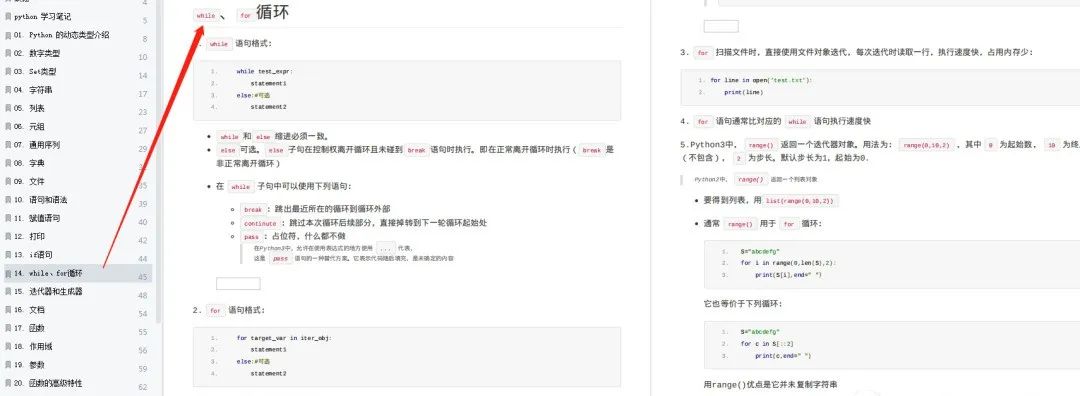Screen dimensions: 1080x396
Task: Open the python 学习笔记 outline entry
Action: click(x=42, y=17)
